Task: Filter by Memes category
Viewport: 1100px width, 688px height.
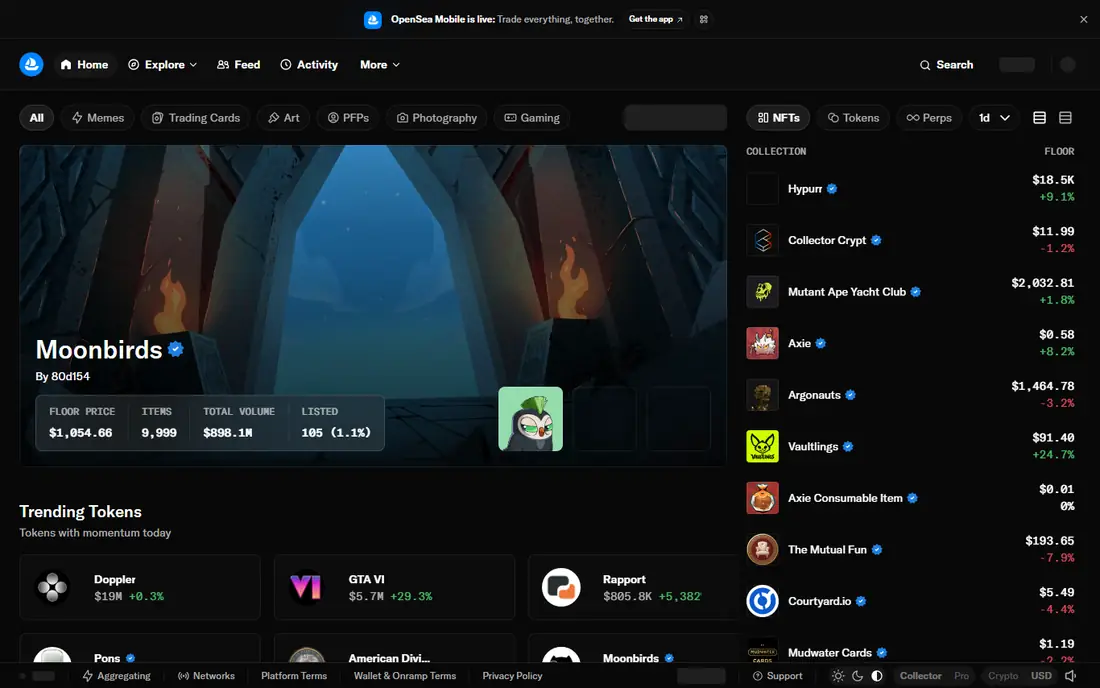Action: [x=98, y=118]
